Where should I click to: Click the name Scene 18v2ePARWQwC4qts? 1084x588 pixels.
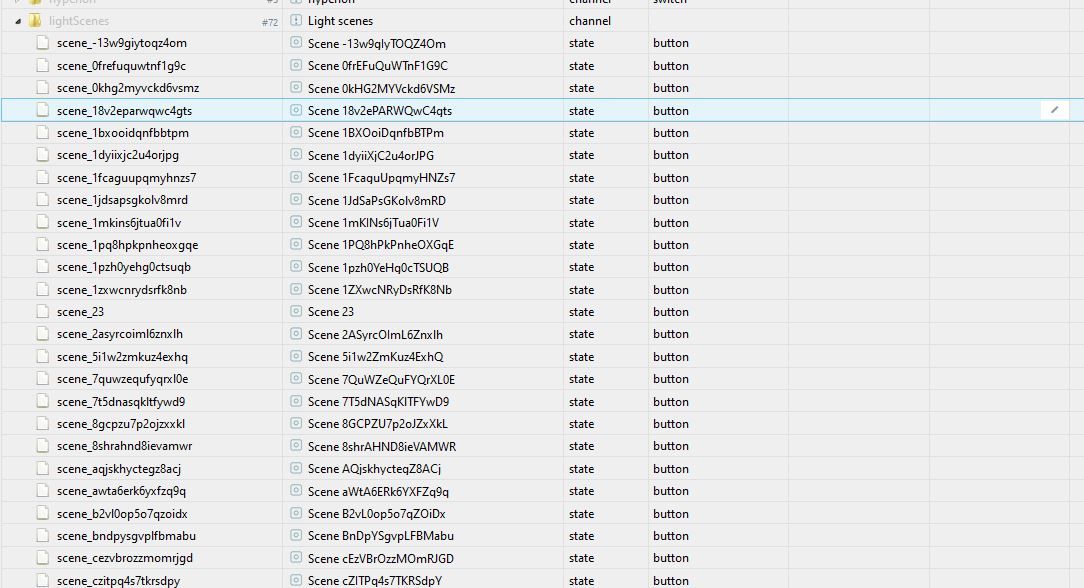click(380, 111)
